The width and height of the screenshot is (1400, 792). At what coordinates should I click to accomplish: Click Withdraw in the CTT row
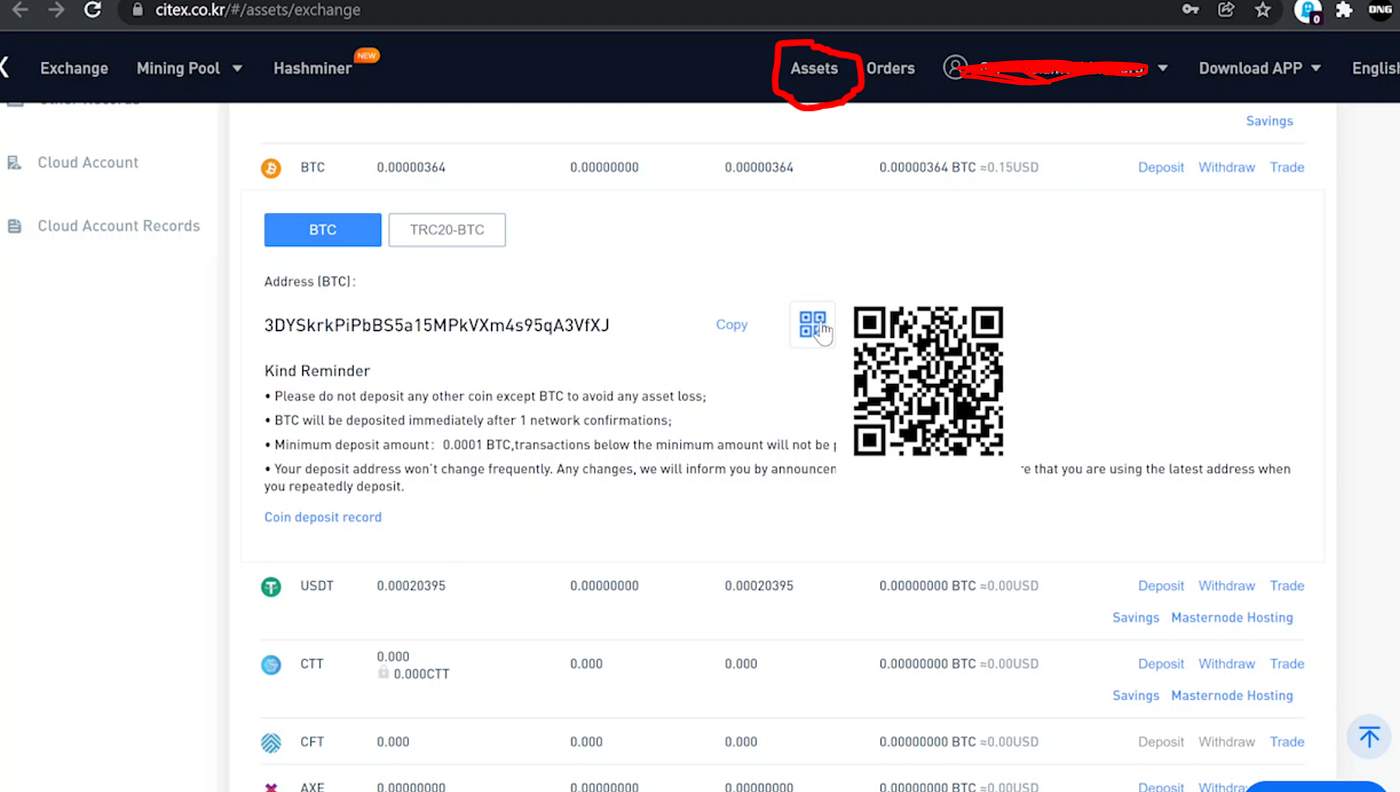tap(1227, 664)
